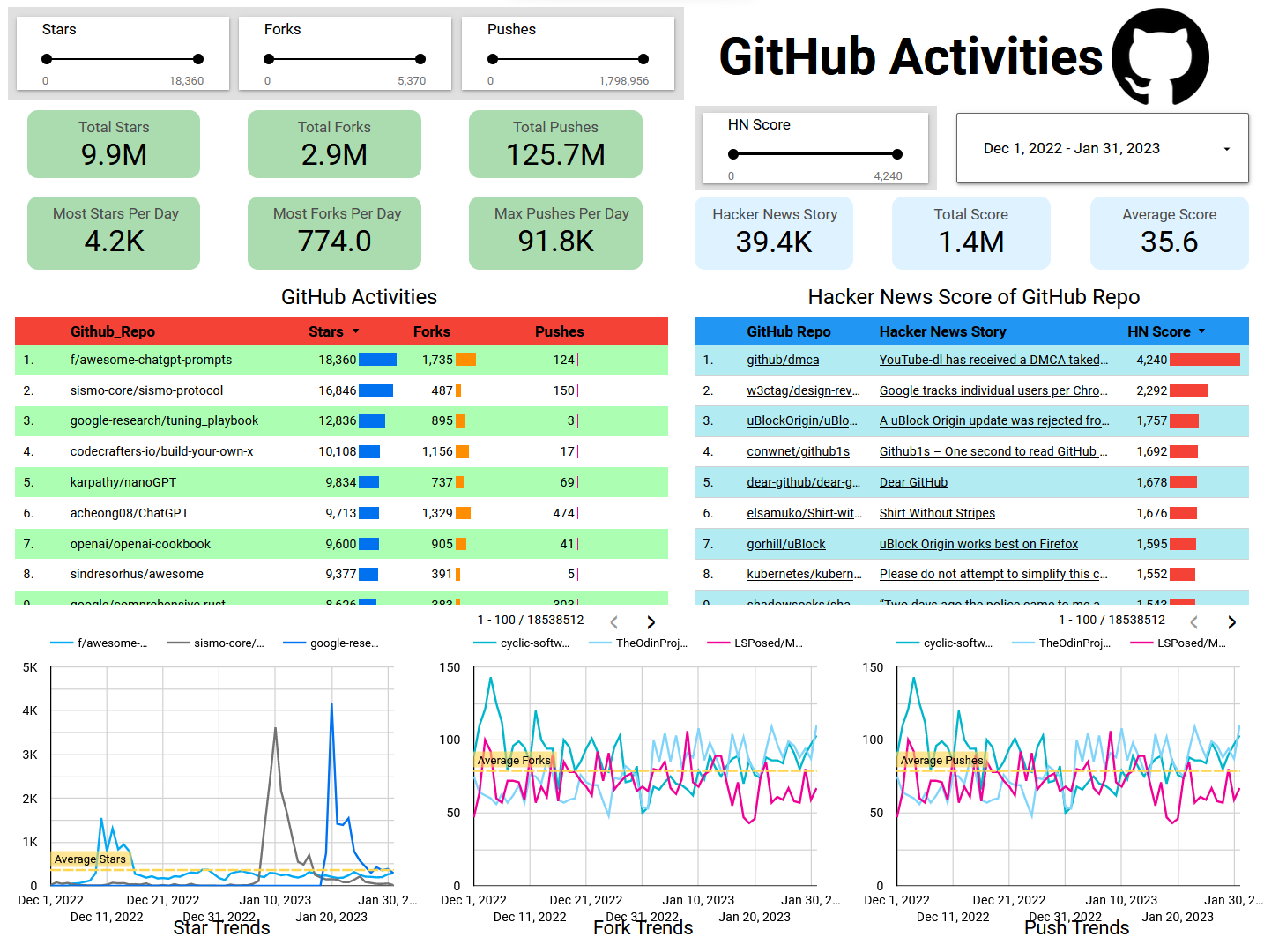
Task: Click the GitHub octocat logo
Action: [1159, 57]
